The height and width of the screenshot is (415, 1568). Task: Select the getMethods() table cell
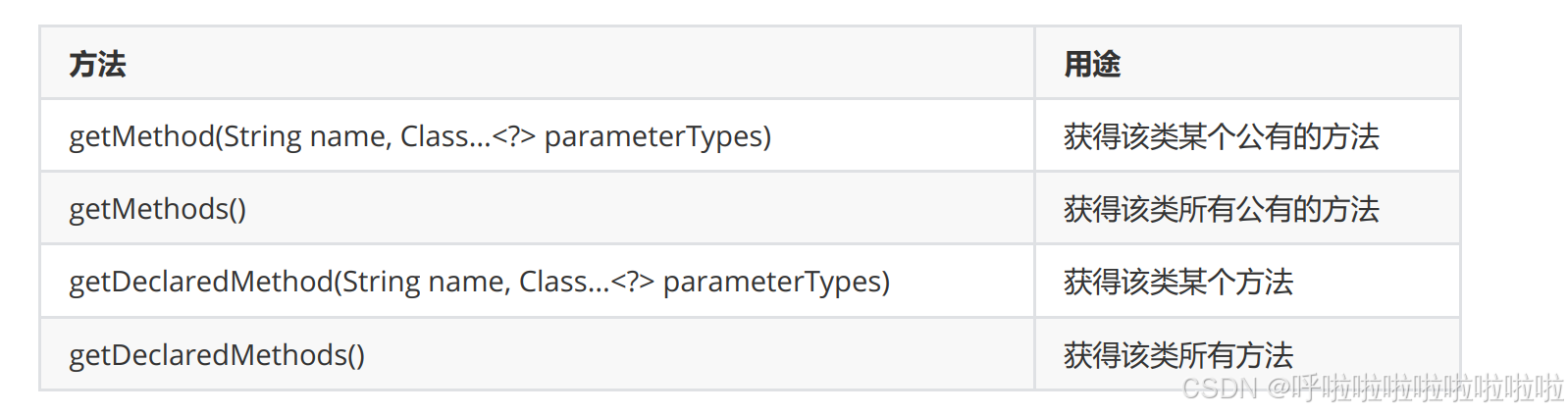pyautogui.click(x=158, y=209)
